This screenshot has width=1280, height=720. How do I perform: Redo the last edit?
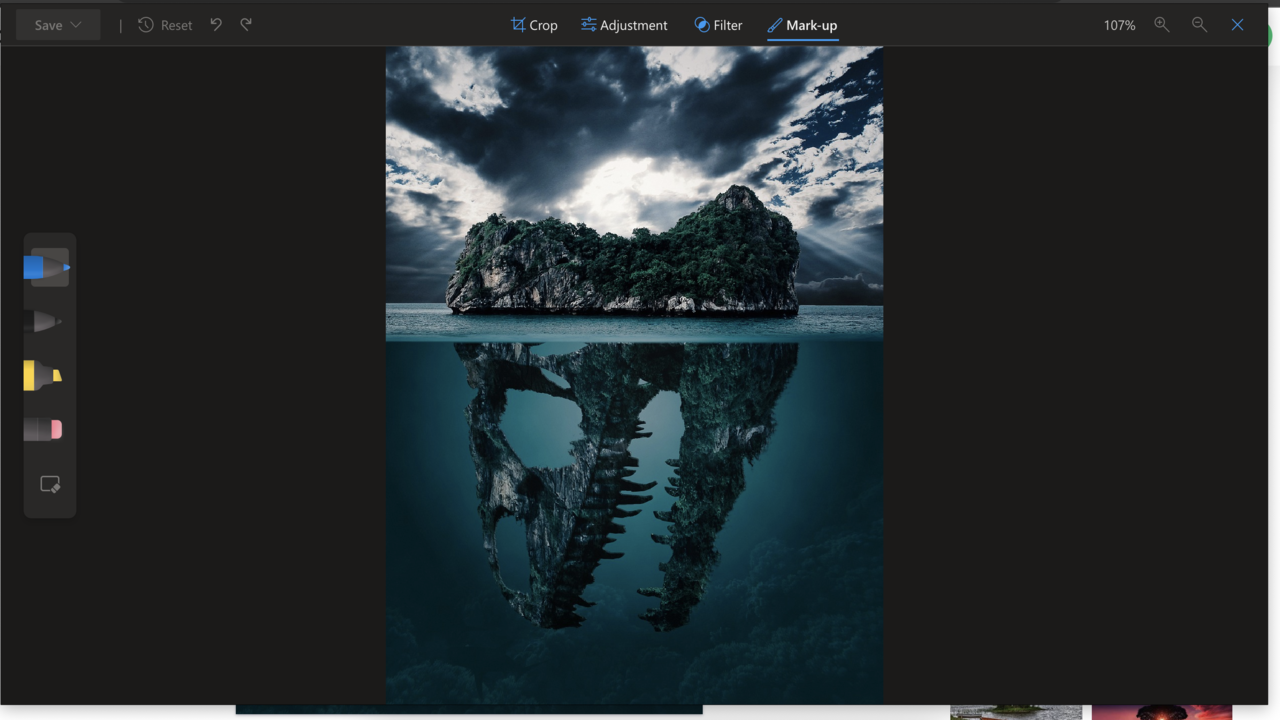245,24
